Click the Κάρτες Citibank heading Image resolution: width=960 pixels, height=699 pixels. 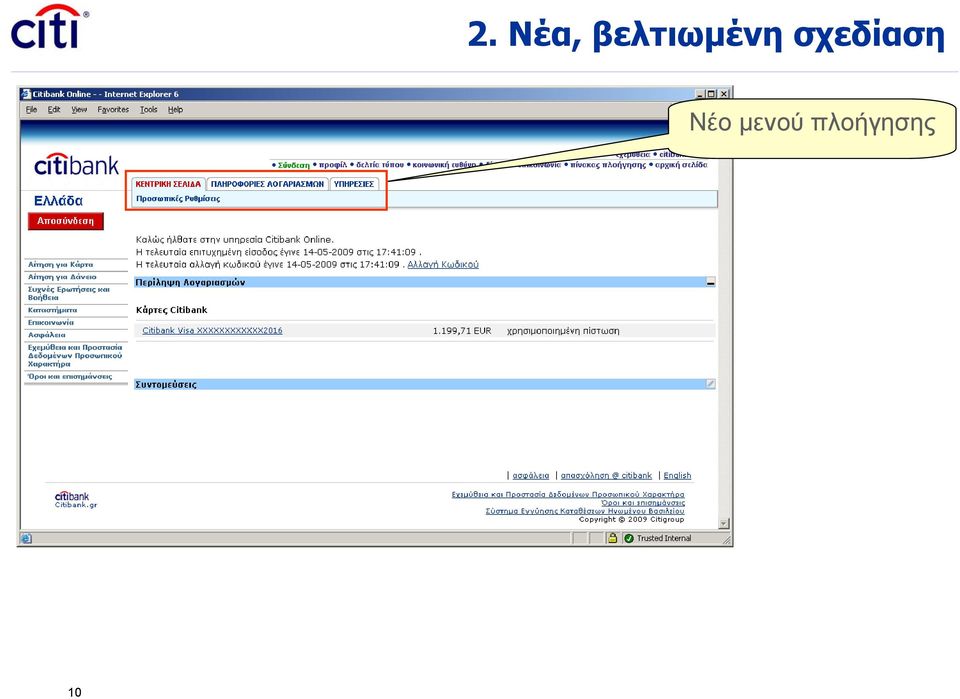pyautogui.click(x=171, y=310)
